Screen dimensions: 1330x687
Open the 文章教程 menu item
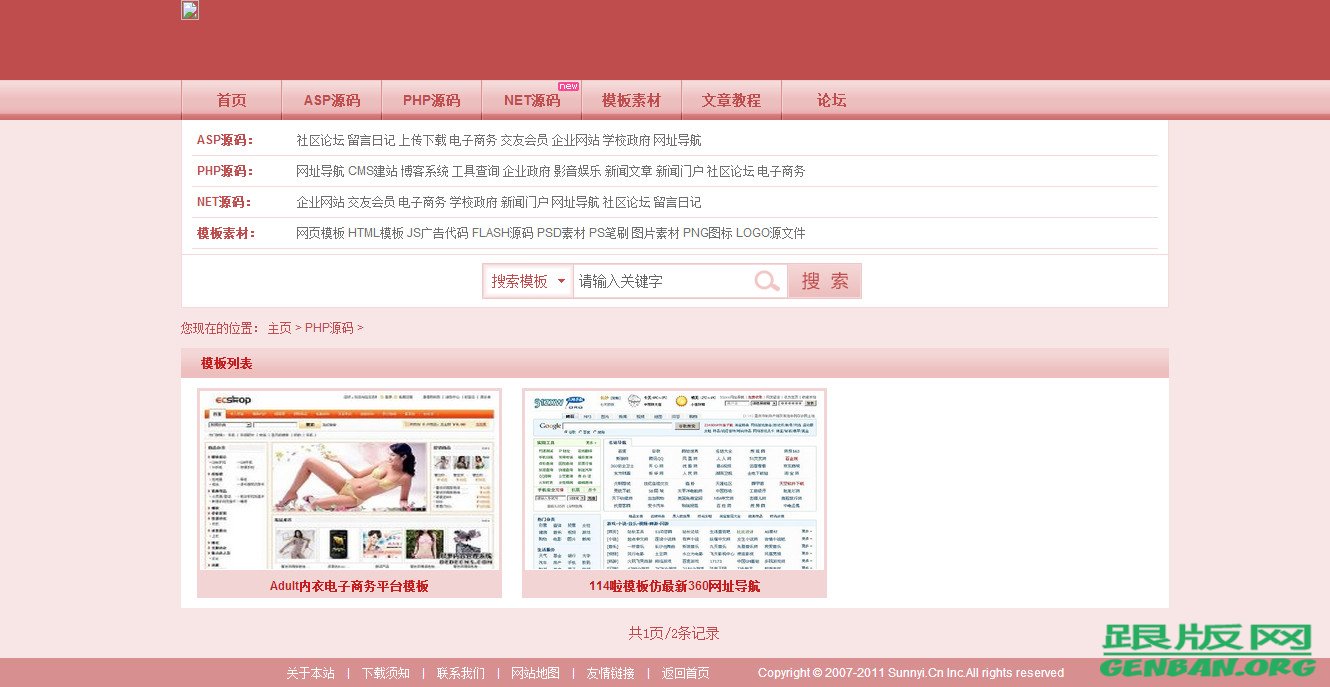pos(731,99)
